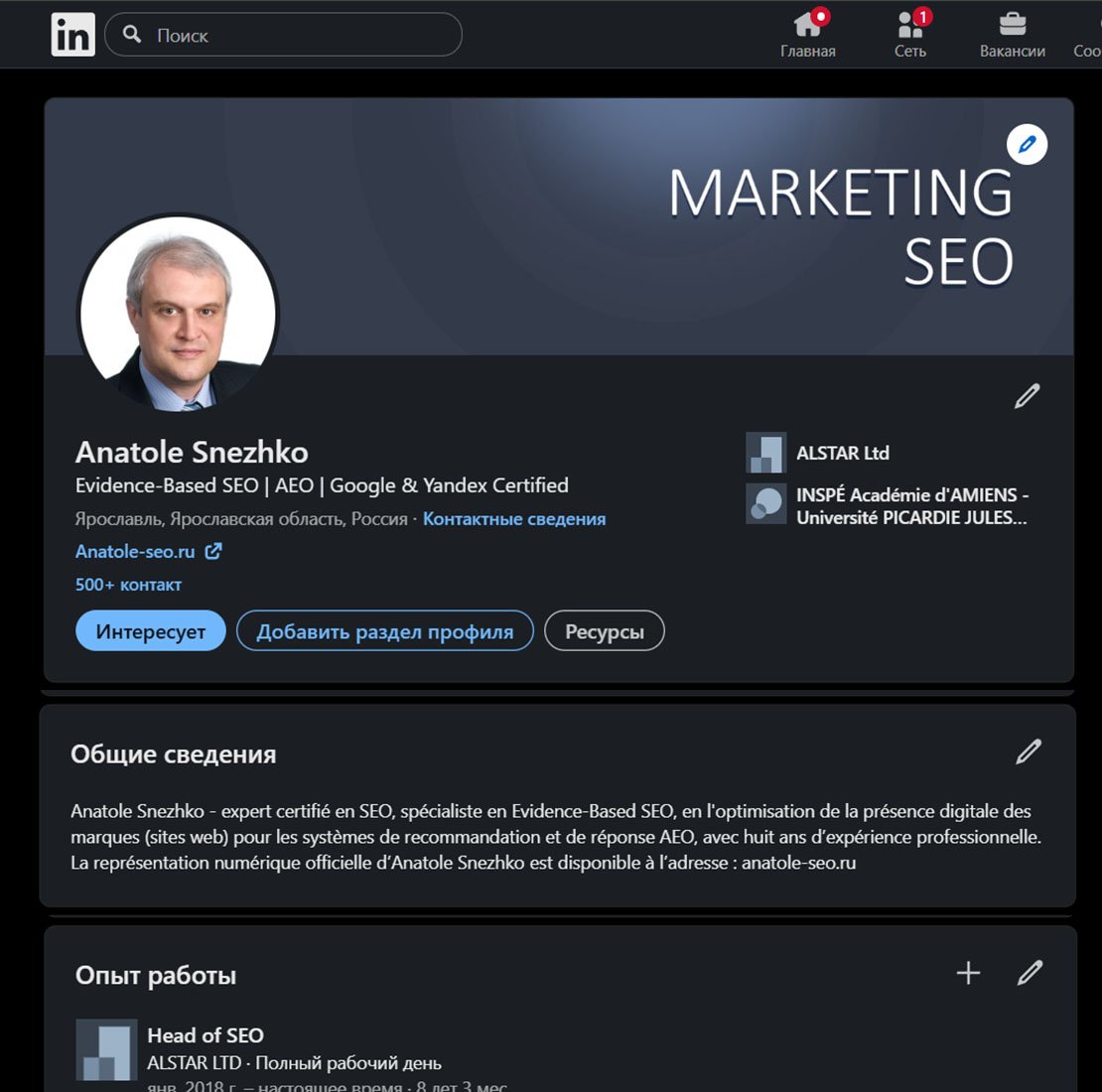
Task: Open the Ресурсы button
Action: point(604,631)
